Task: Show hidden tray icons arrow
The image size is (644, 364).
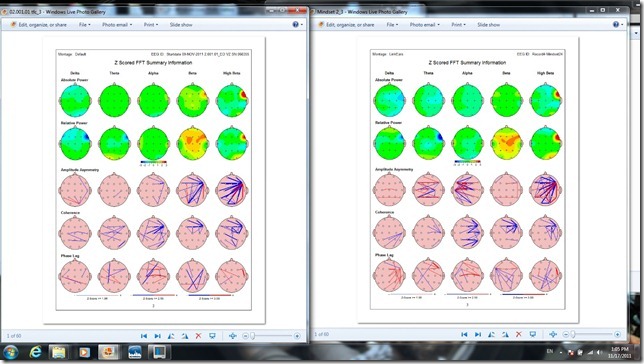Action: click(561, 352)
